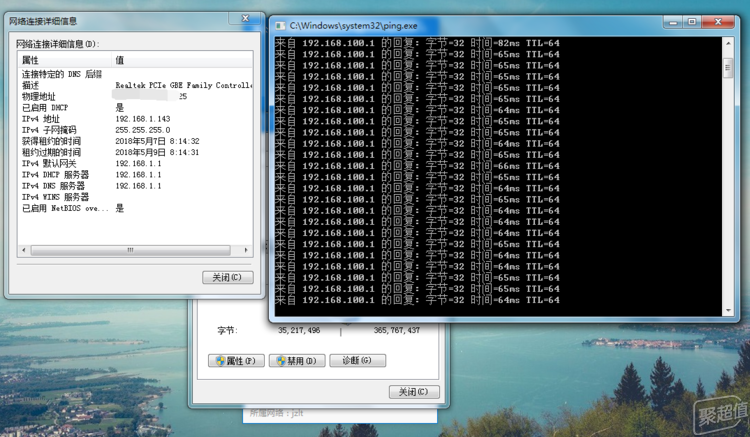The image size is (750, 437).
Task: Maximize the ping.exe console window
Action: click(692, 22)
